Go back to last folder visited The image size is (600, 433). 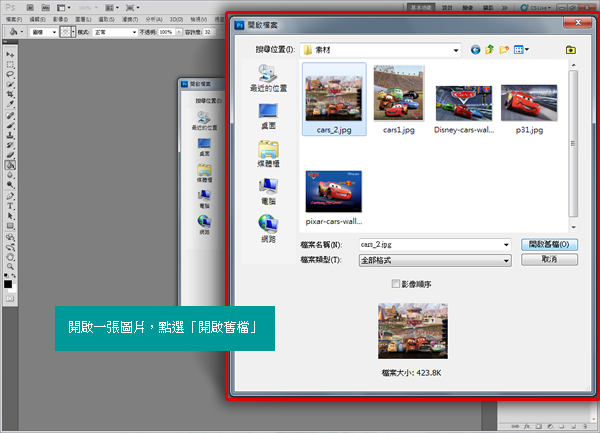(475, 50)
